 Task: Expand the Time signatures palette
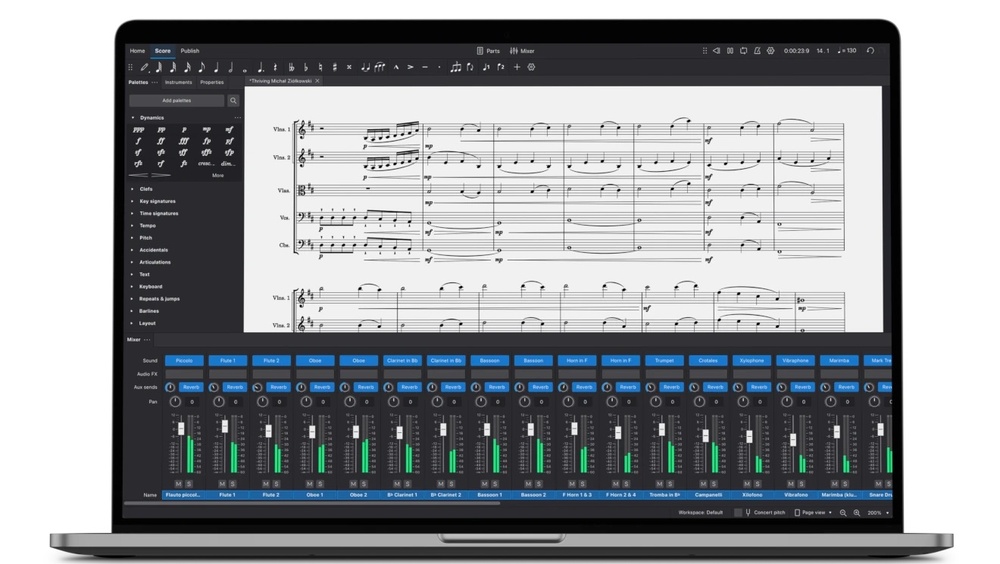[158, 213]
